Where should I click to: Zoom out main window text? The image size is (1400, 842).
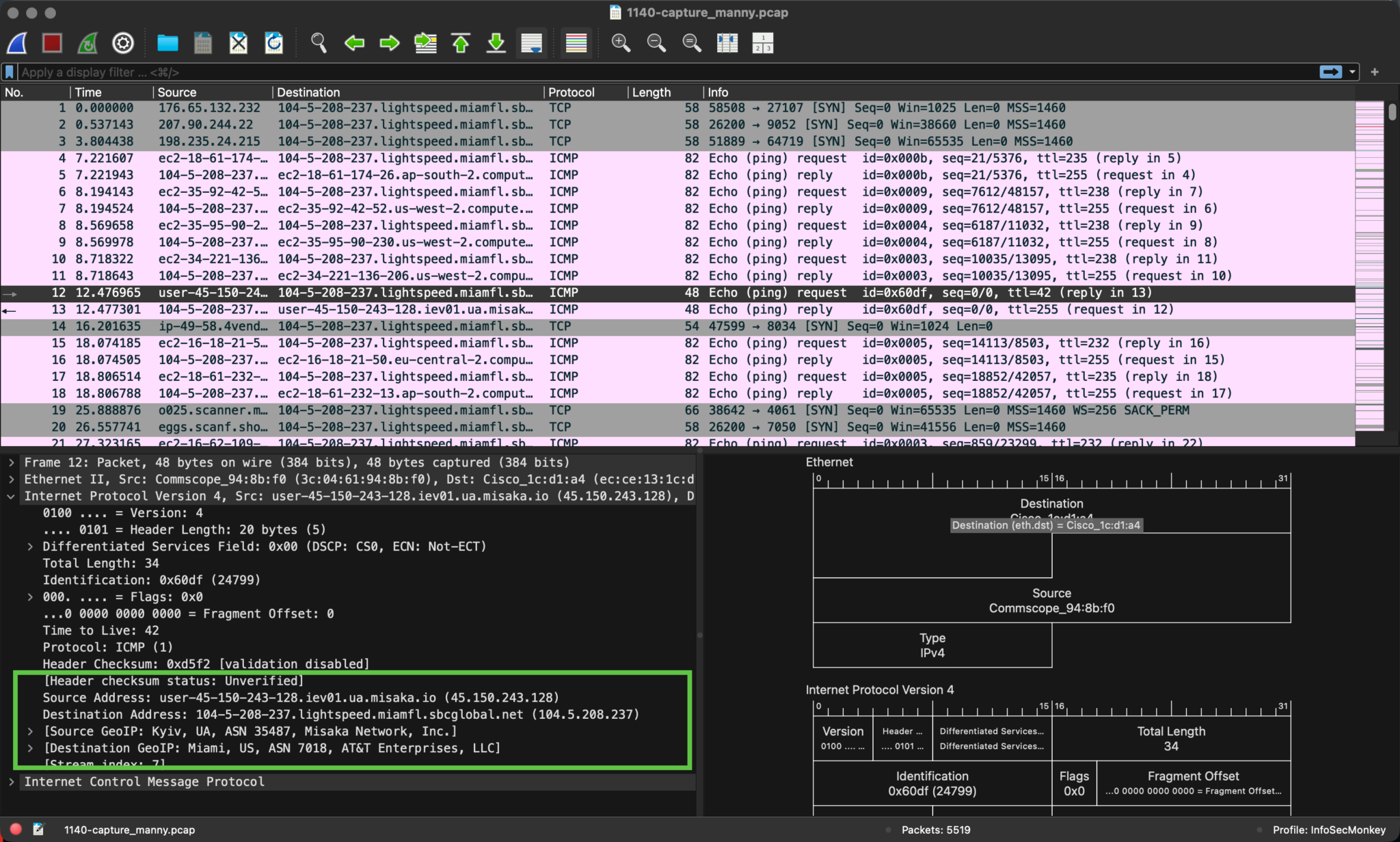pyautogui.click(x=656, y=43)
